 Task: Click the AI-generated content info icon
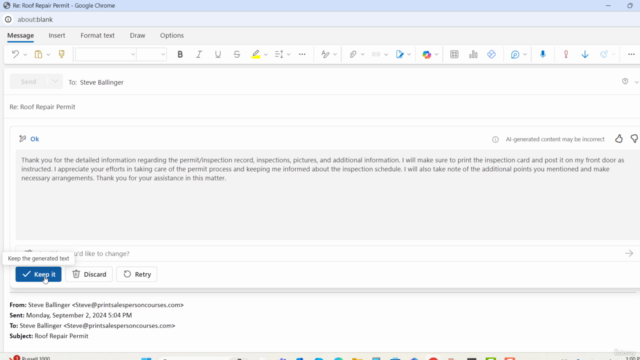click(x=495, y=139)
